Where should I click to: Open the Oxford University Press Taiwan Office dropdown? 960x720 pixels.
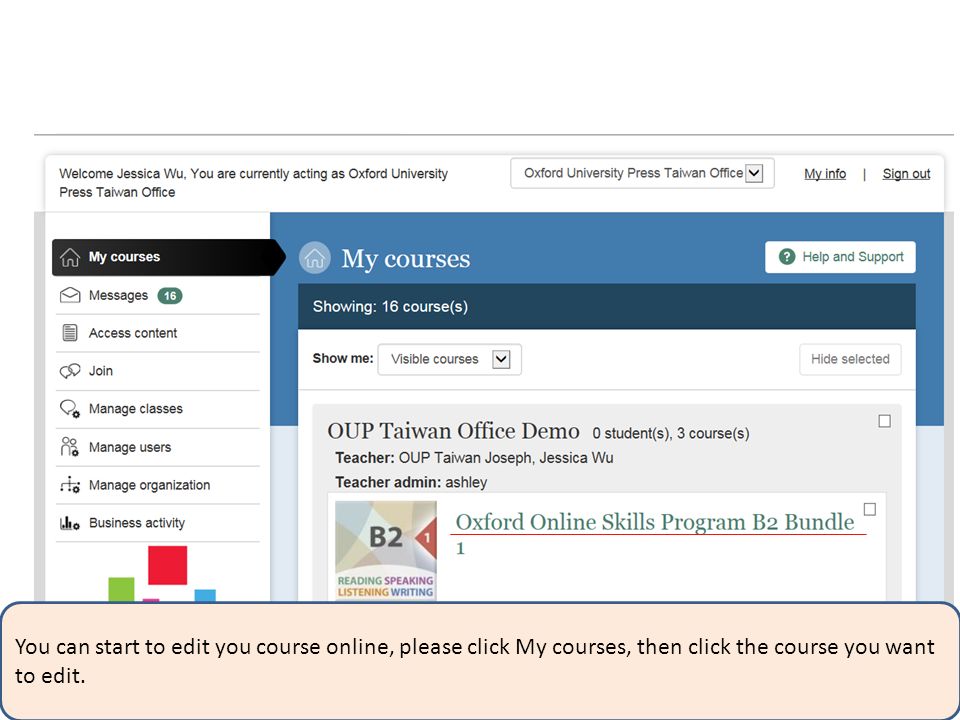642,173
